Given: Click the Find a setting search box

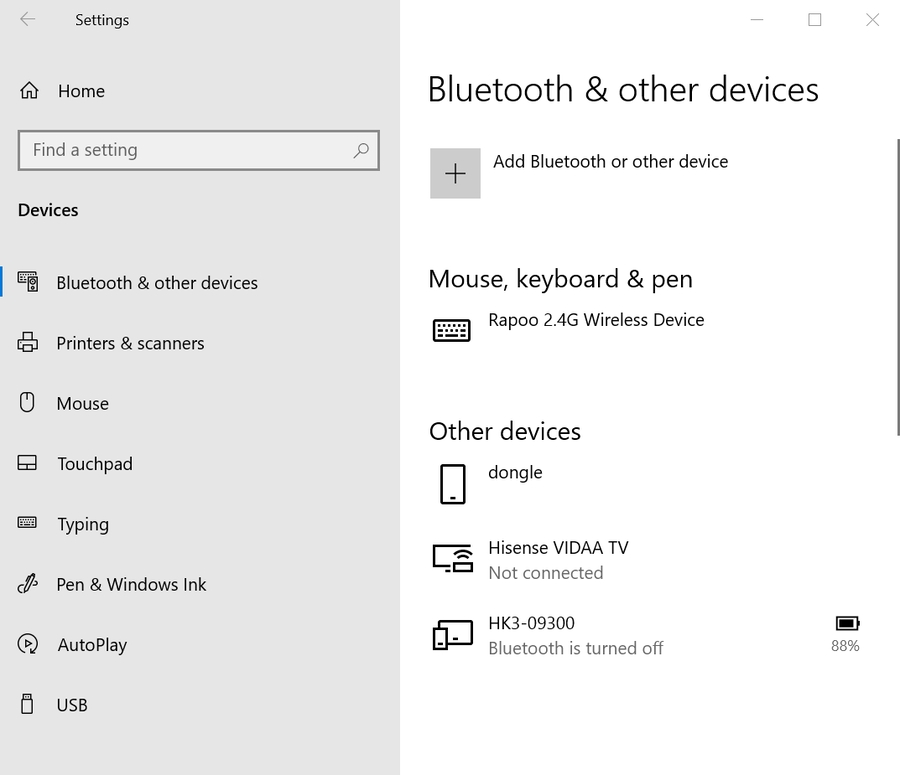Looking at the screenshot, I should point(185,150).
